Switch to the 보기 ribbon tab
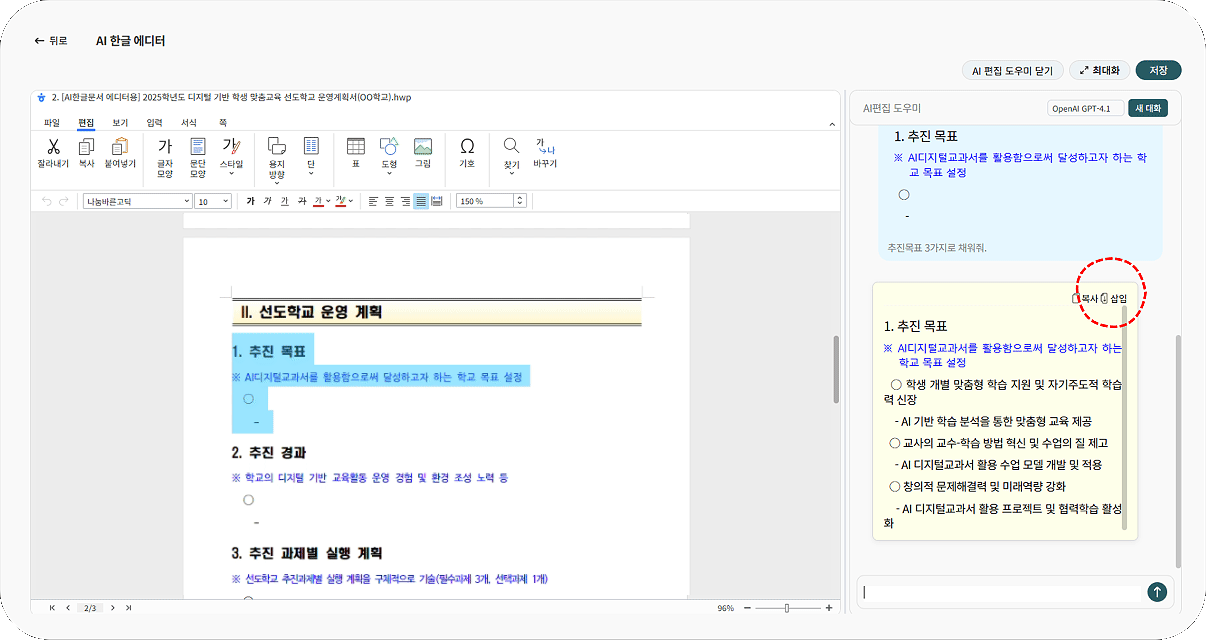The height and width of the screenshot is (640, 1206). (x=120, y=122)
